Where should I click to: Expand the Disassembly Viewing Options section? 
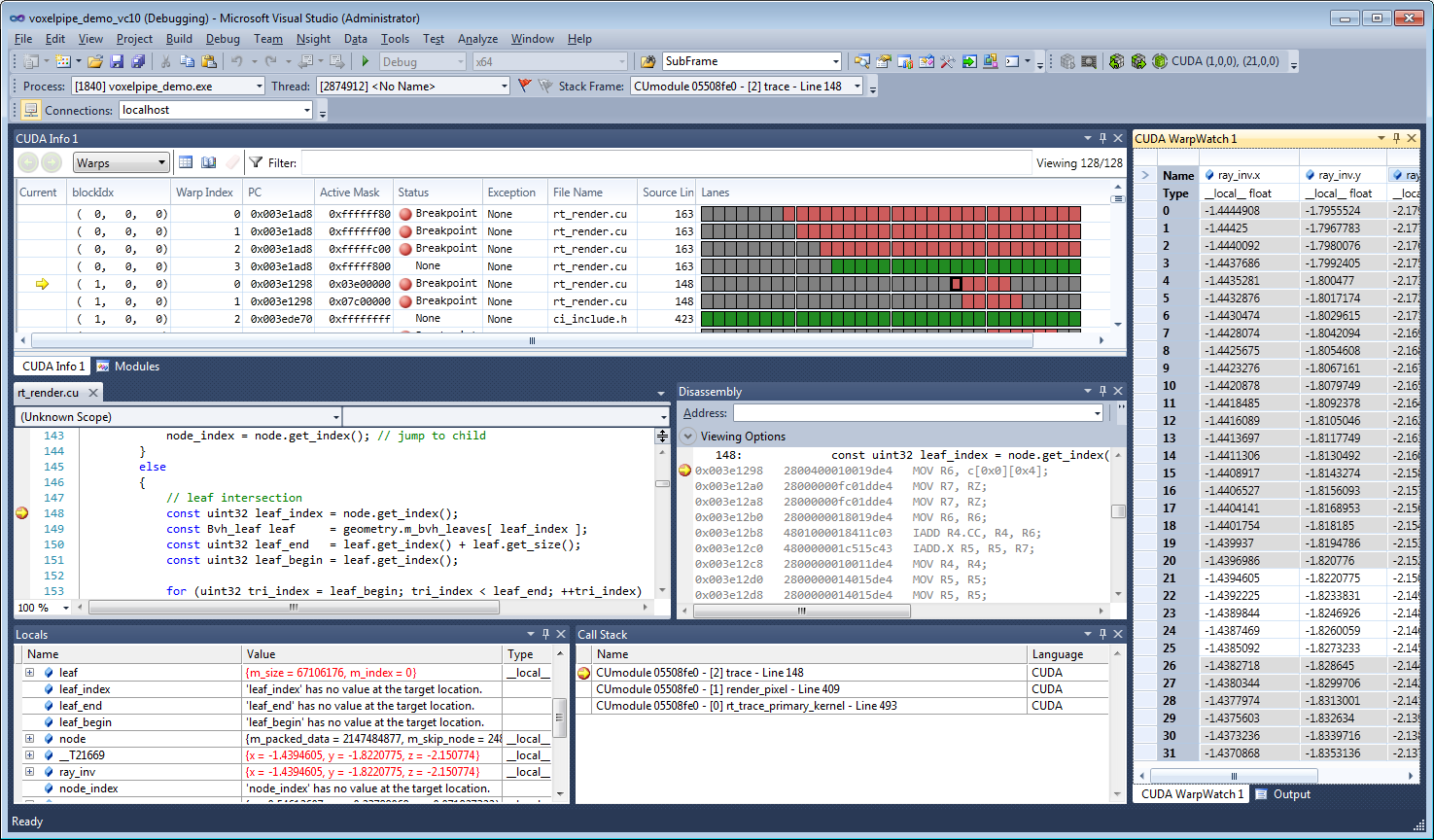pyautogui.click(x=688, y=437)
